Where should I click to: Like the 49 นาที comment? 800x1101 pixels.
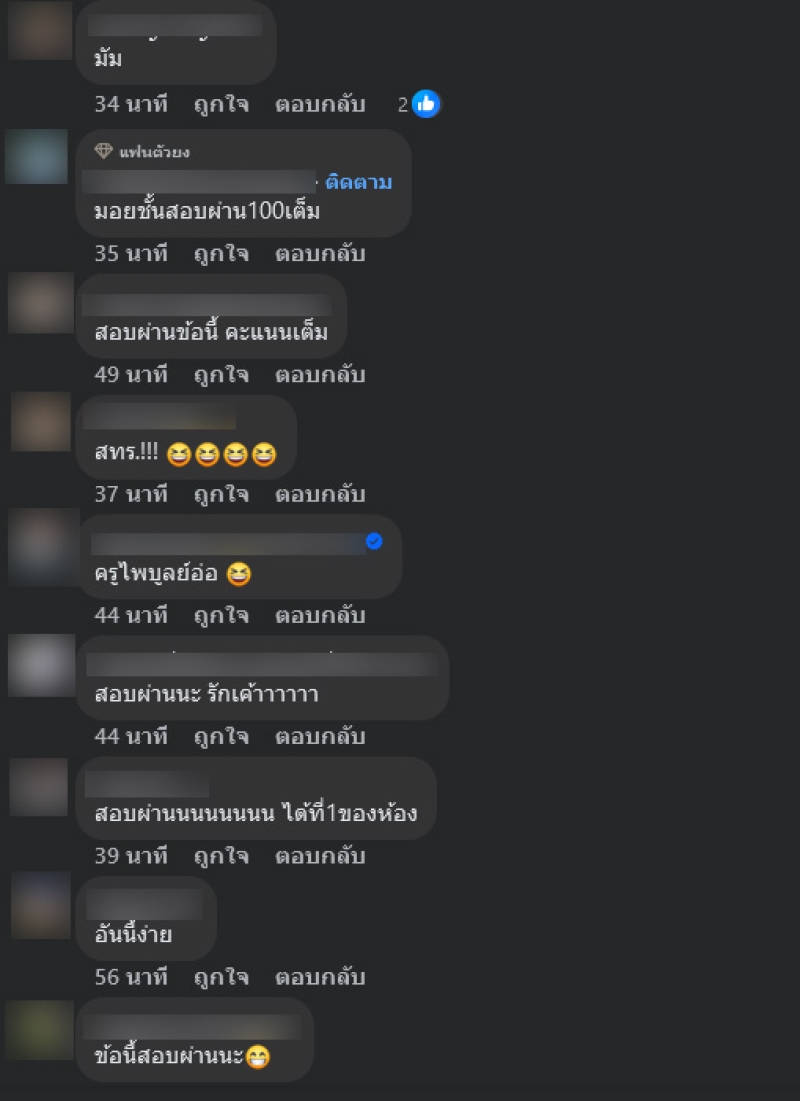point(221,374)
